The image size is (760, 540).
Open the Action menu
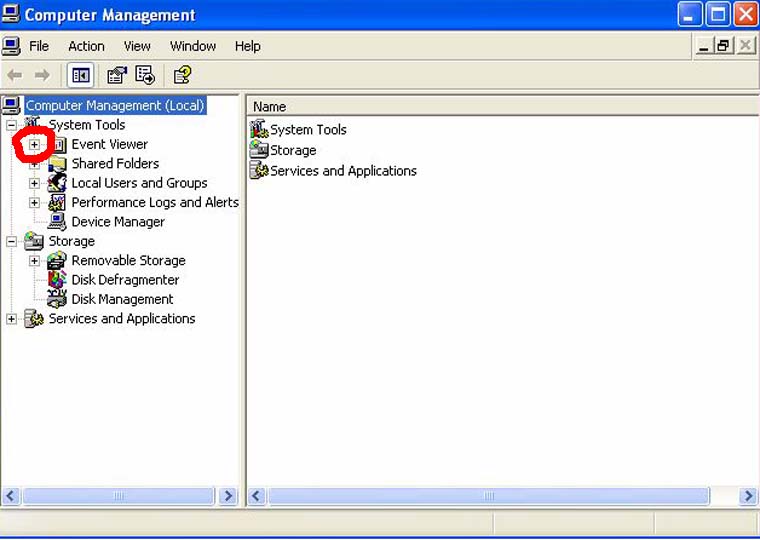pos(86,46)
